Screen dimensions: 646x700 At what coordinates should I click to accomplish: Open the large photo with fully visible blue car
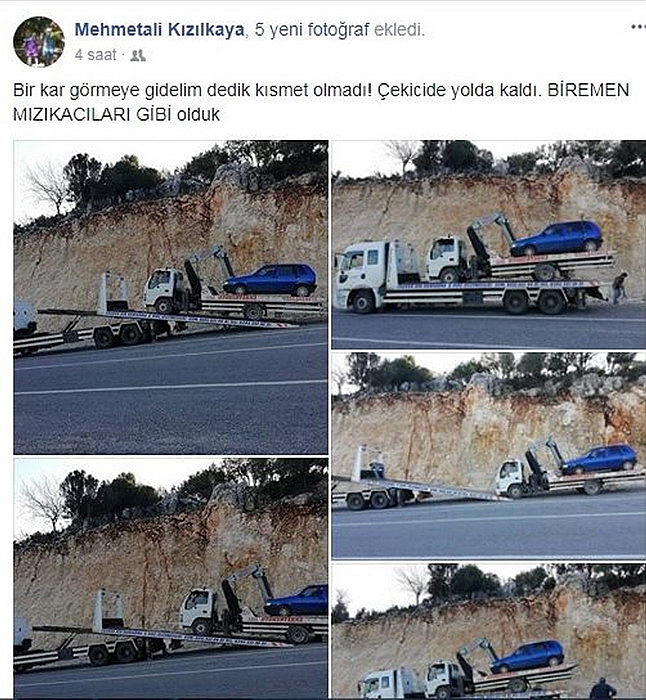pos(171,297)
